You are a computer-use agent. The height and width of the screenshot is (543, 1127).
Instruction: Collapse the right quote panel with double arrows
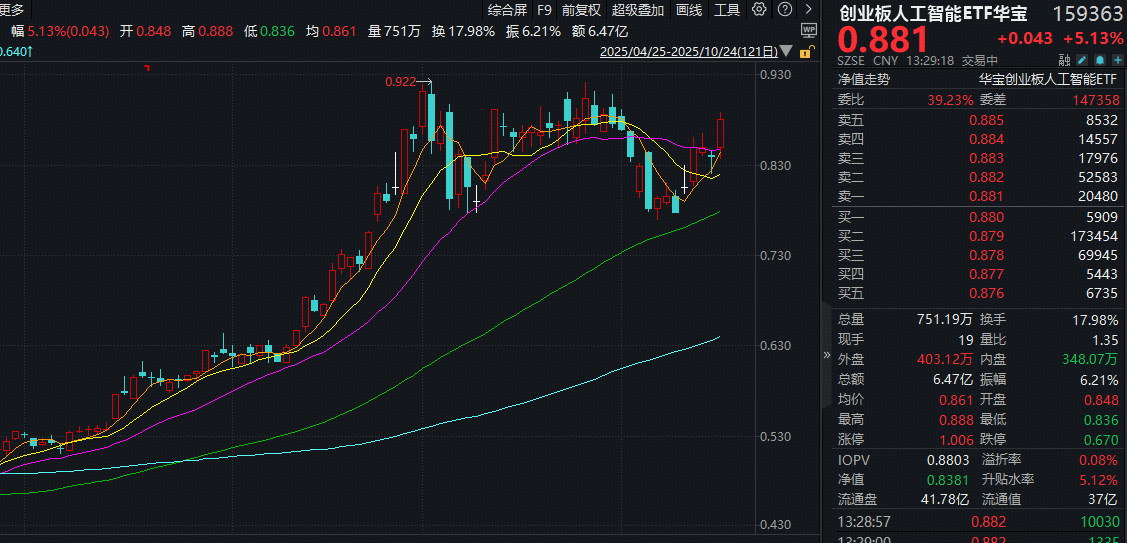(827, 354)
